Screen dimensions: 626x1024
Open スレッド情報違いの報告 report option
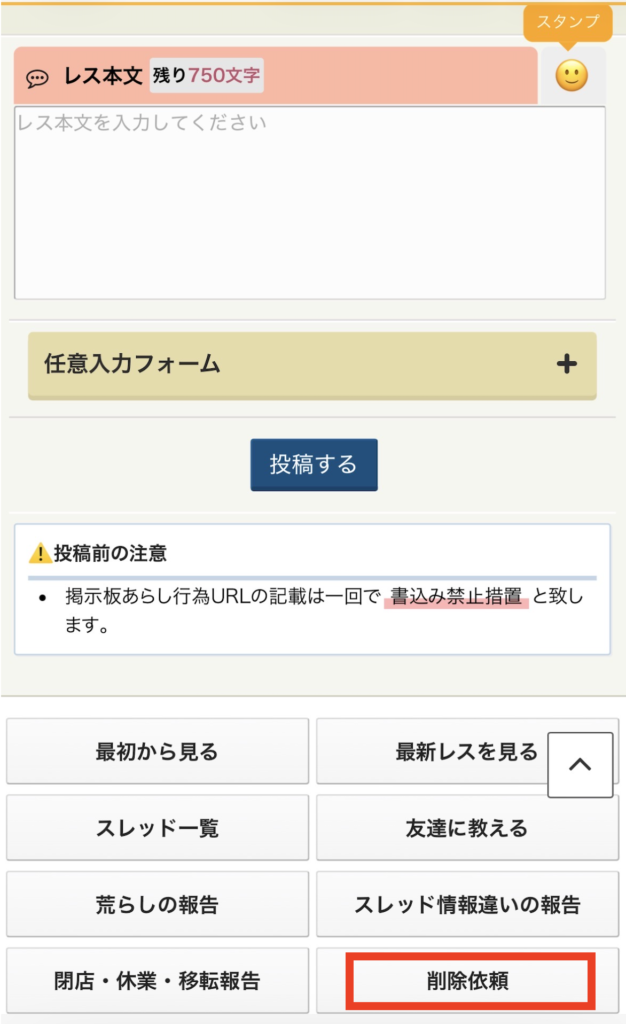click(467, 904)
